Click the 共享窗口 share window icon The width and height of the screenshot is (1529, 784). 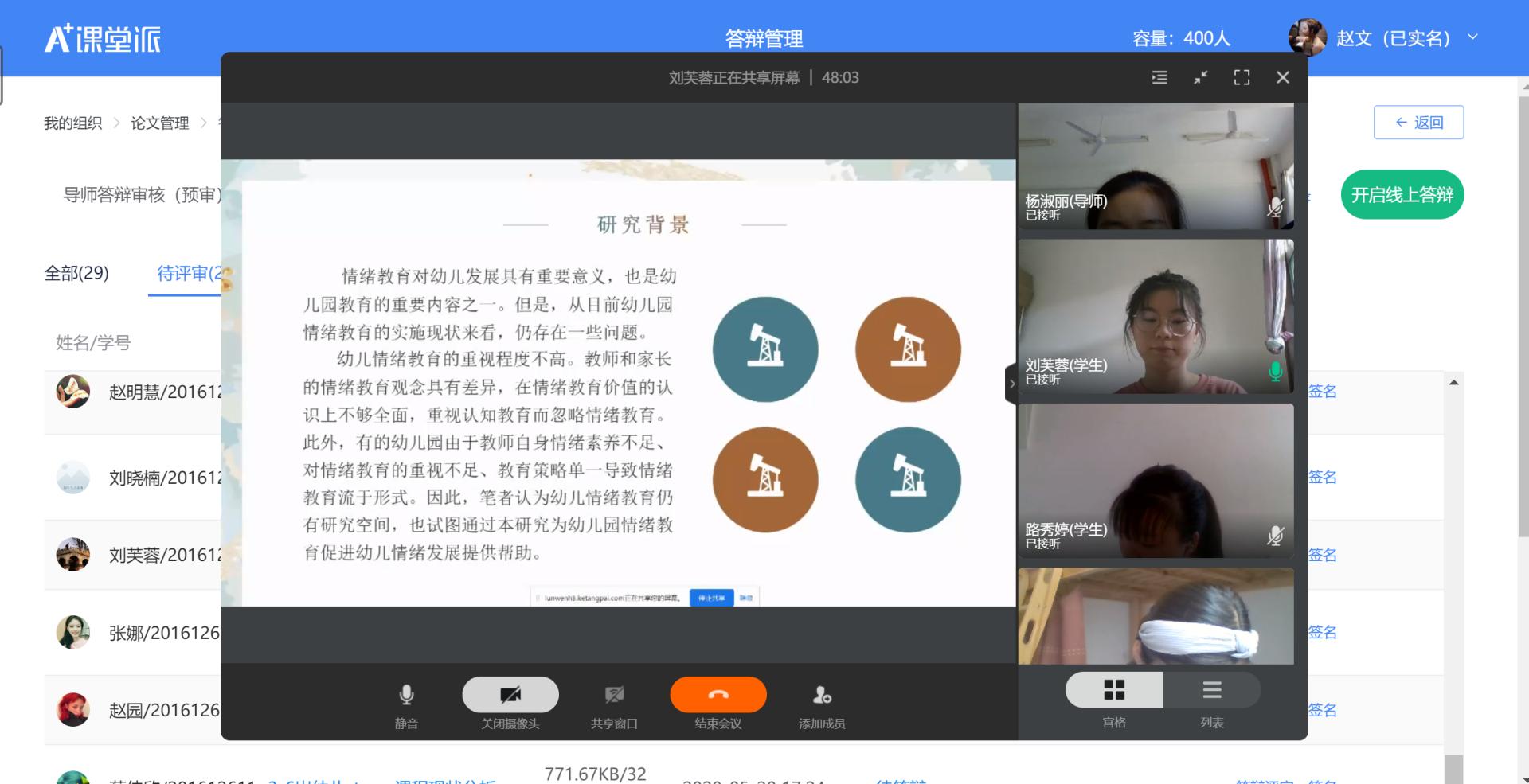coord(614,695)
